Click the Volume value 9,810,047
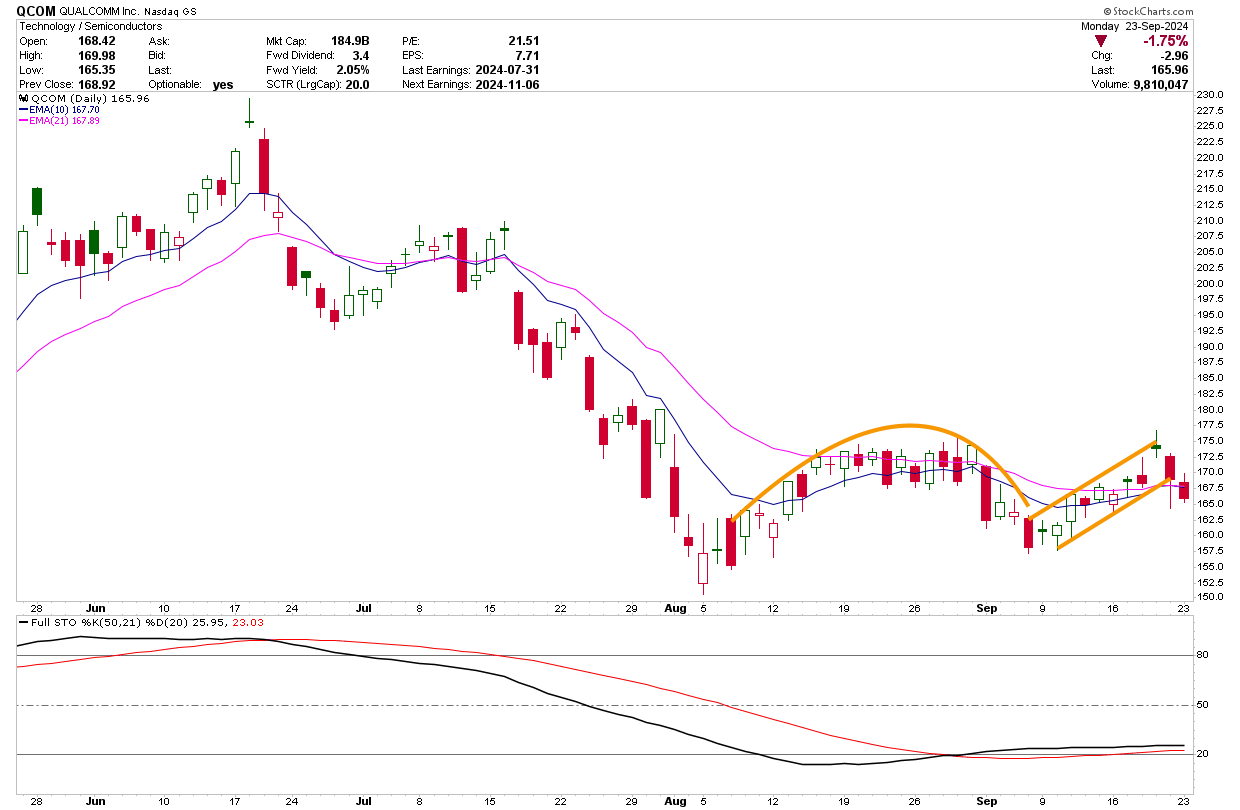 coord(1160,84)
